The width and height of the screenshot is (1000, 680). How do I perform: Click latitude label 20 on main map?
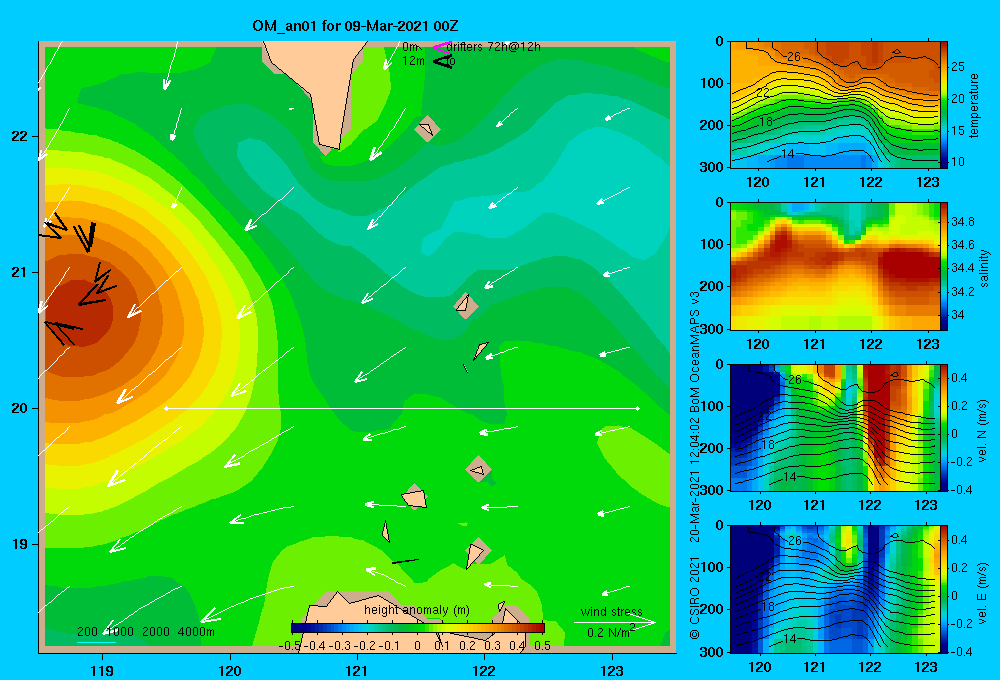coord(20,408)
